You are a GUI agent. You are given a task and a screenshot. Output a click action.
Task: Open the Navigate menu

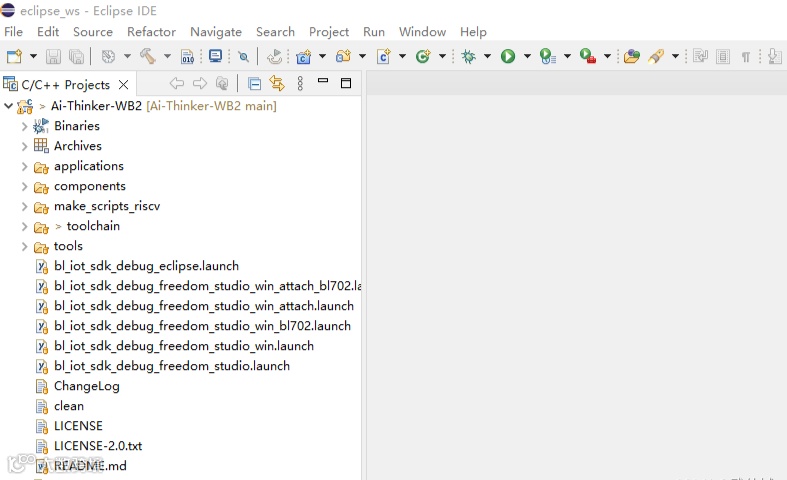216,32
